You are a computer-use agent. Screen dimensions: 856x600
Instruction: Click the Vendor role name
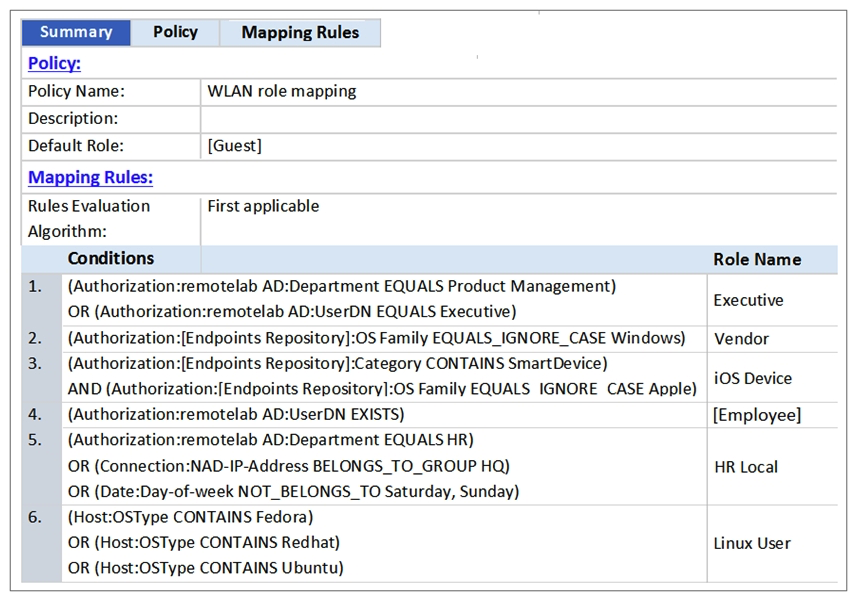(x=741, y=339)
